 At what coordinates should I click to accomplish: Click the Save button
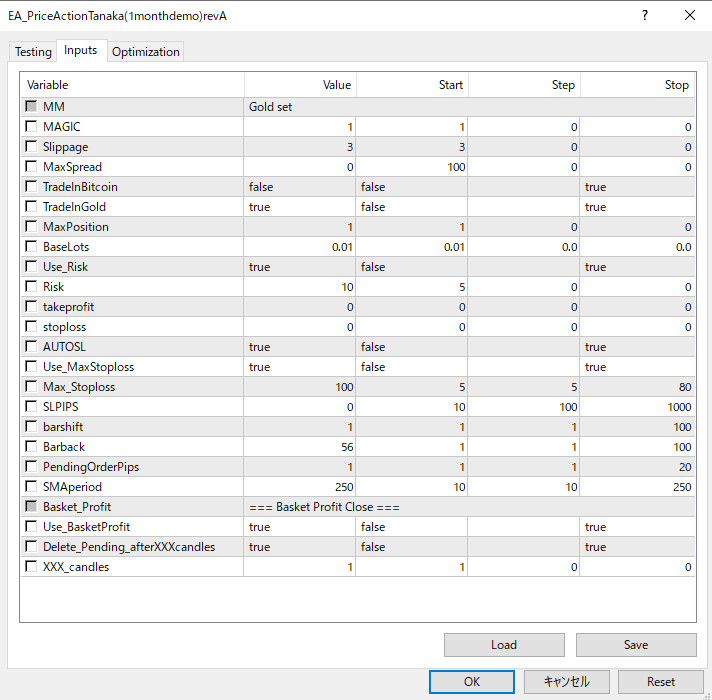click(x=636, y=645)
